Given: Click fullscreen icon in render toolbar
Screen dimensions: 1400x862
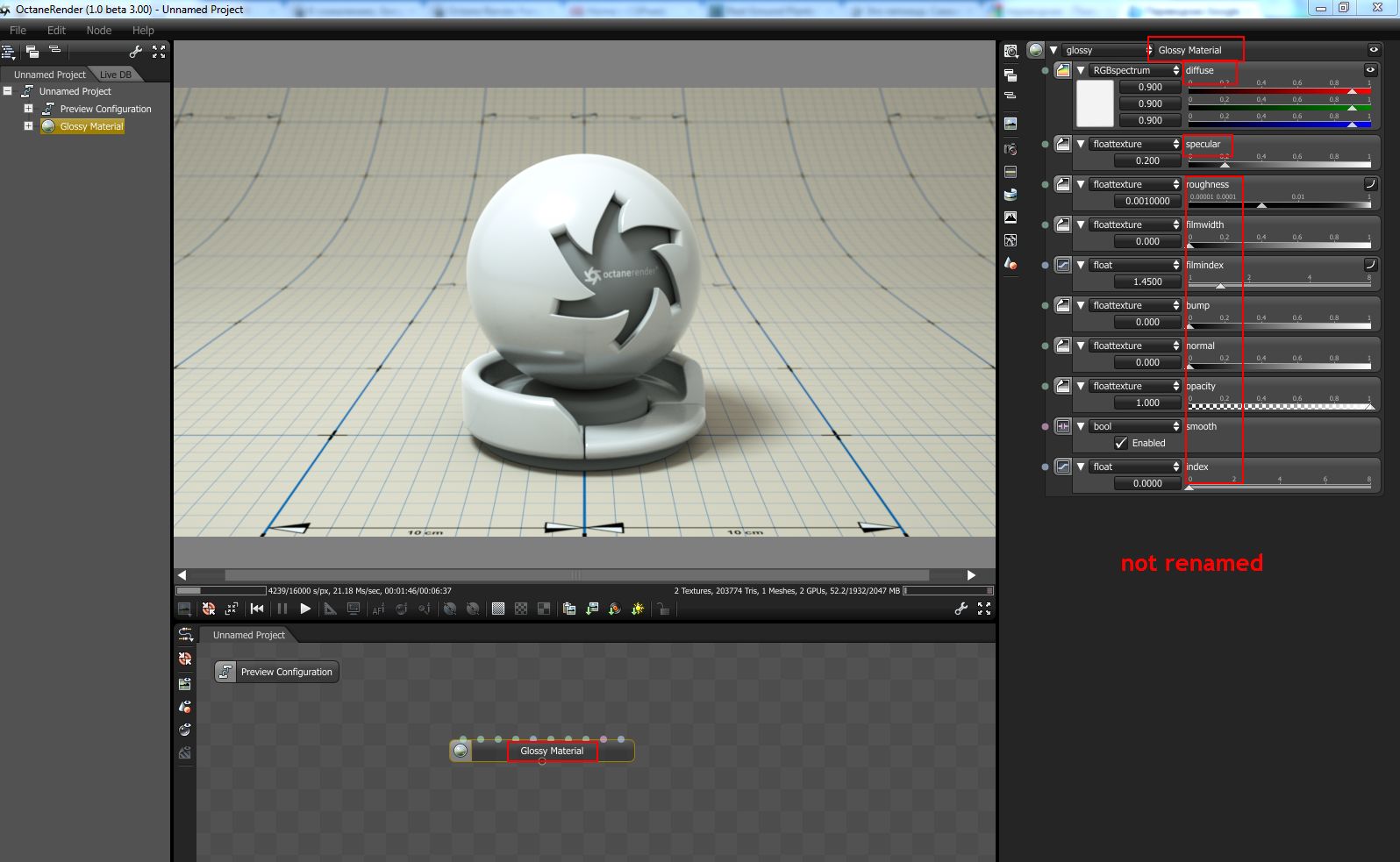Looking at the screenshot, I should click(984, 609).
